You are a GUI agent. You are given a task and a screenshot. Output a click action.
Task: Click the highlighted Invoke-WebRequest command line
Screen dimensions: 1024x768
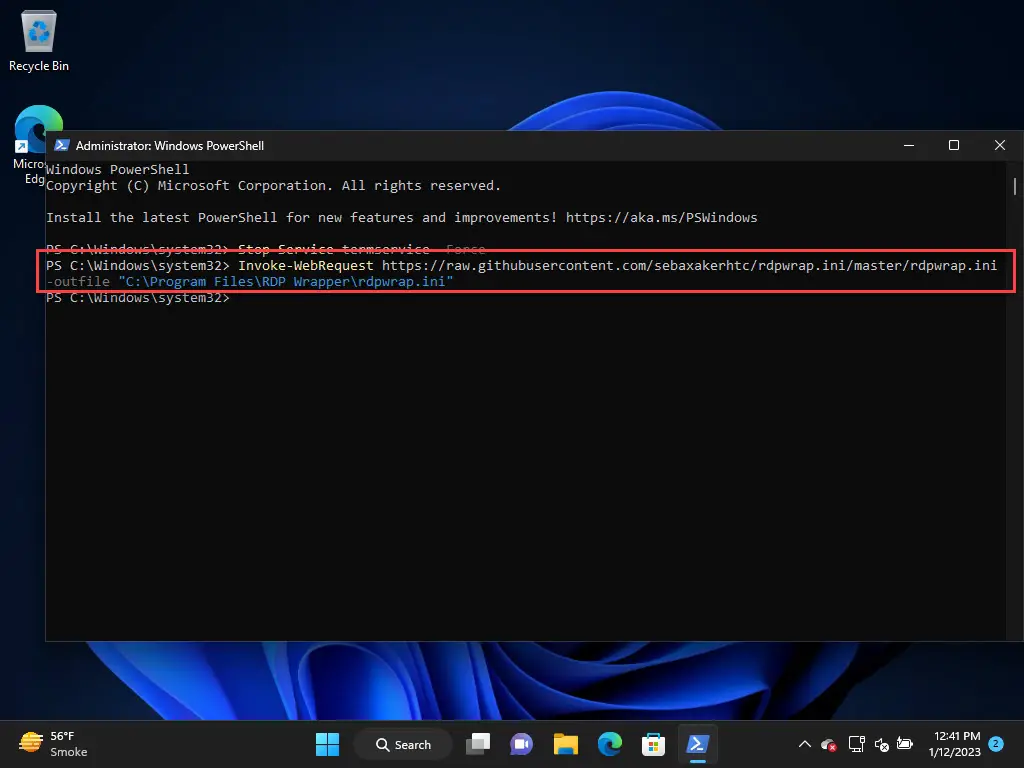[x=530, y=273]
